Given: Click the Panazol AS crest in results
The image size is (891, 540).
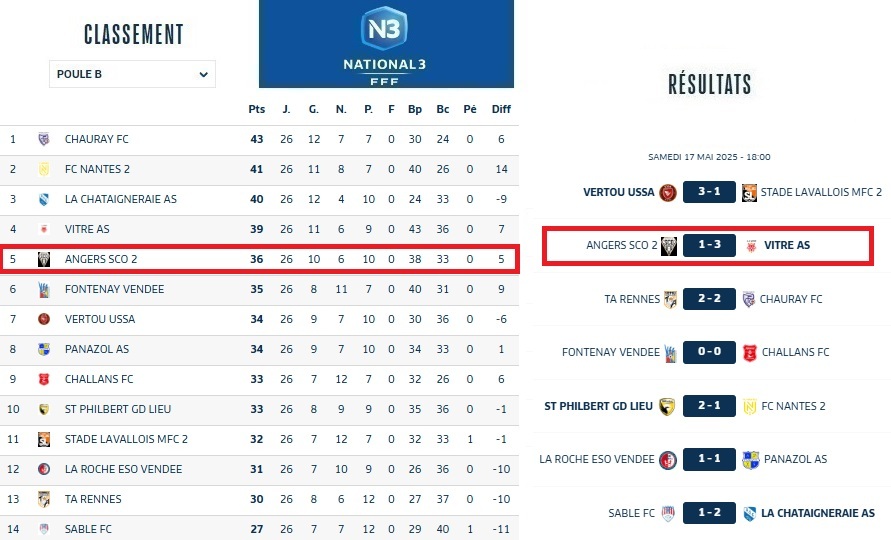Looking at the screenshot, I should click(750, 459).
